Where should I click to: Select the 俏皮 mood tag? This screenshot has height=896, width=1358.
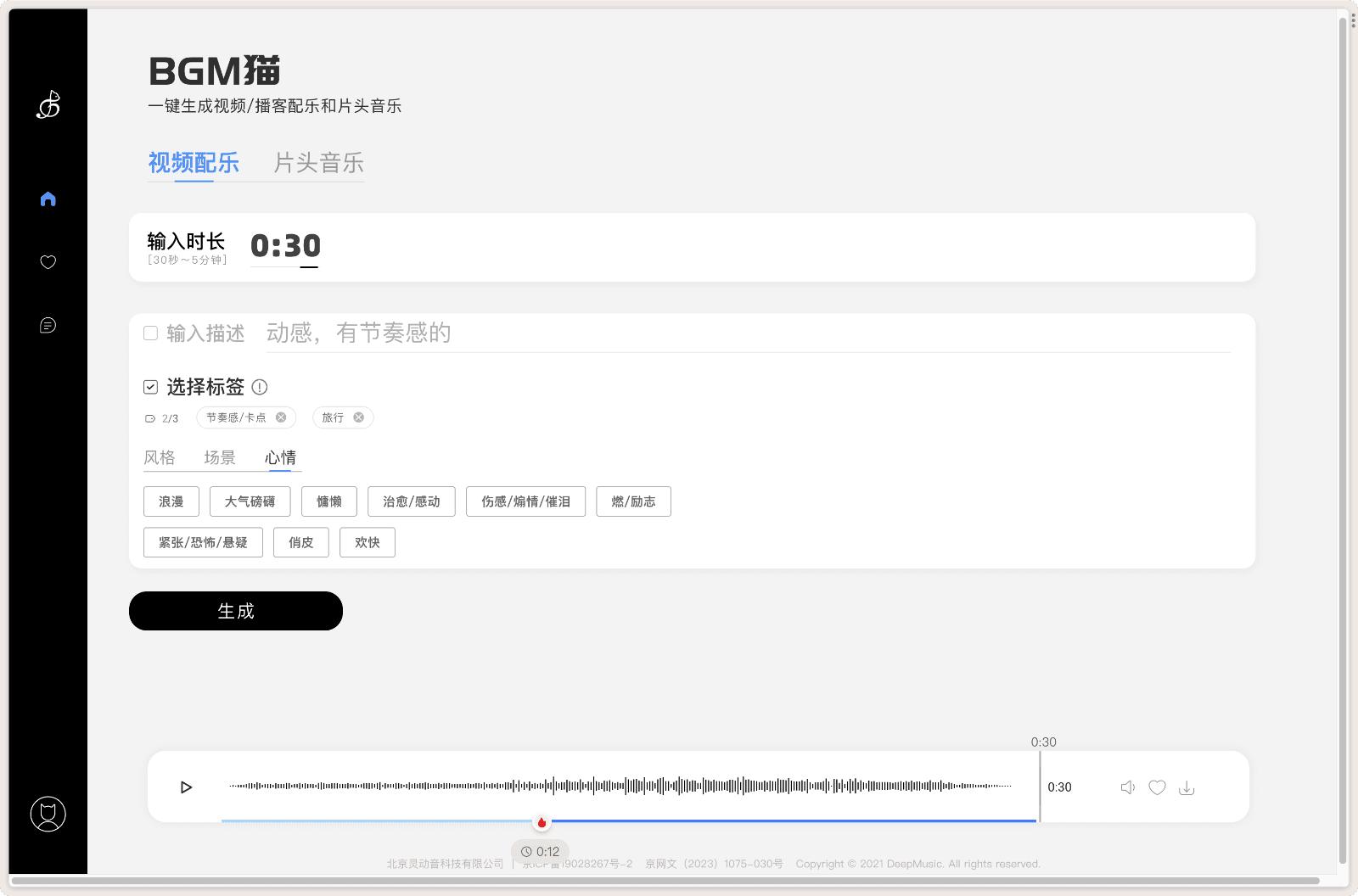(x=301, y=542)
